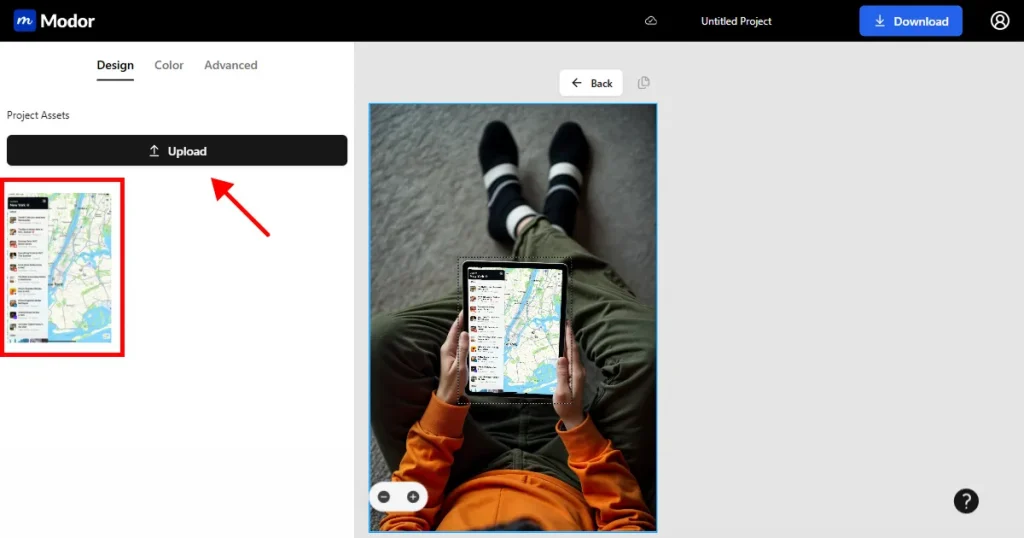
Task: Switch to the Color tab
Action: pos(168,65)
